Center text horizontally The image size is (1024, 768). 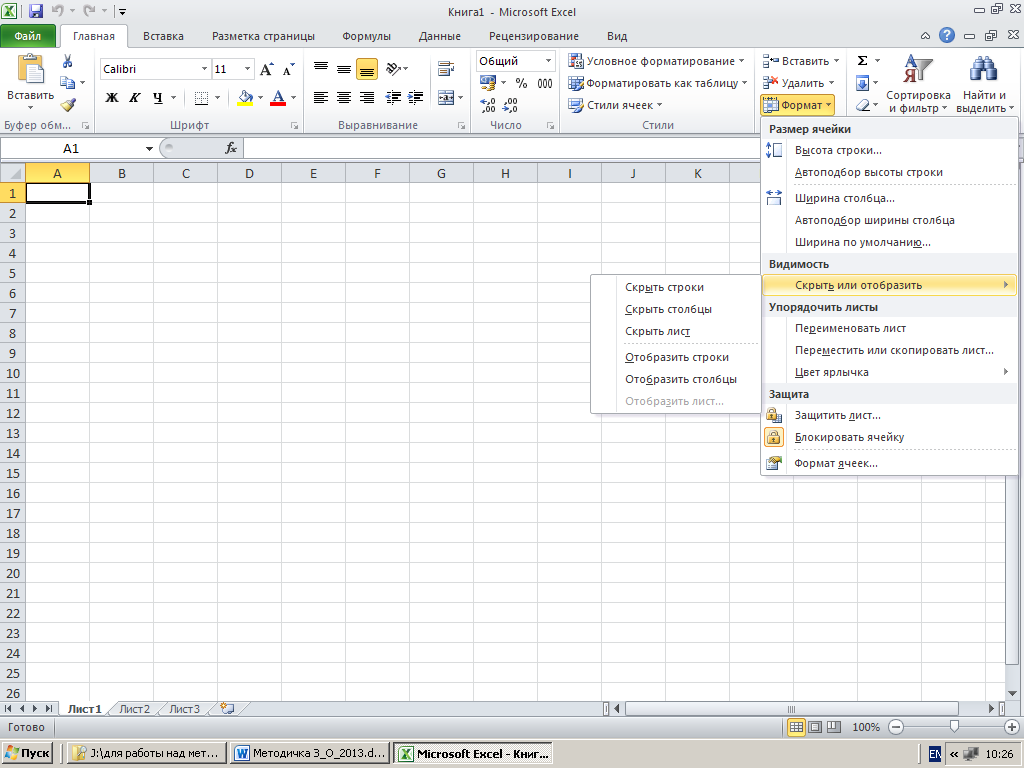(x=344, y=98)
